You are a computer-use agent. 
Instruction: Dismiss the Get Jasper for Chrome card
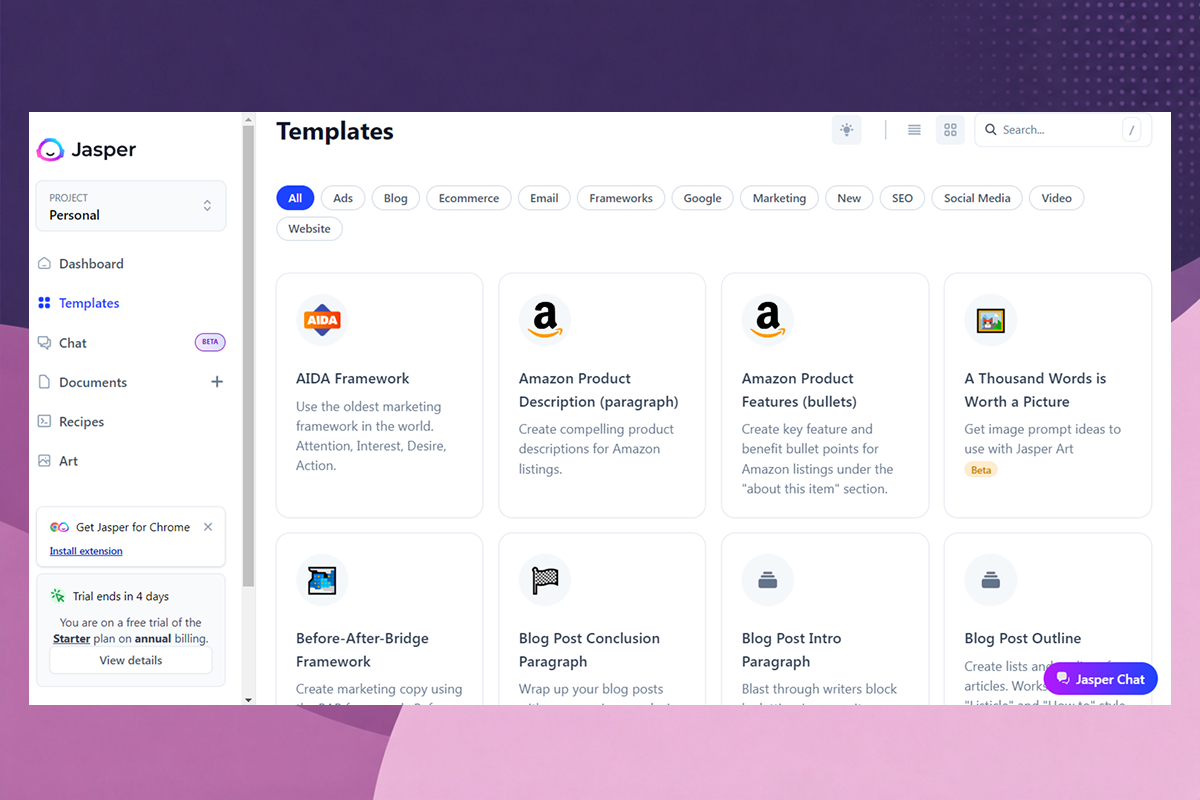coord(208,527)
